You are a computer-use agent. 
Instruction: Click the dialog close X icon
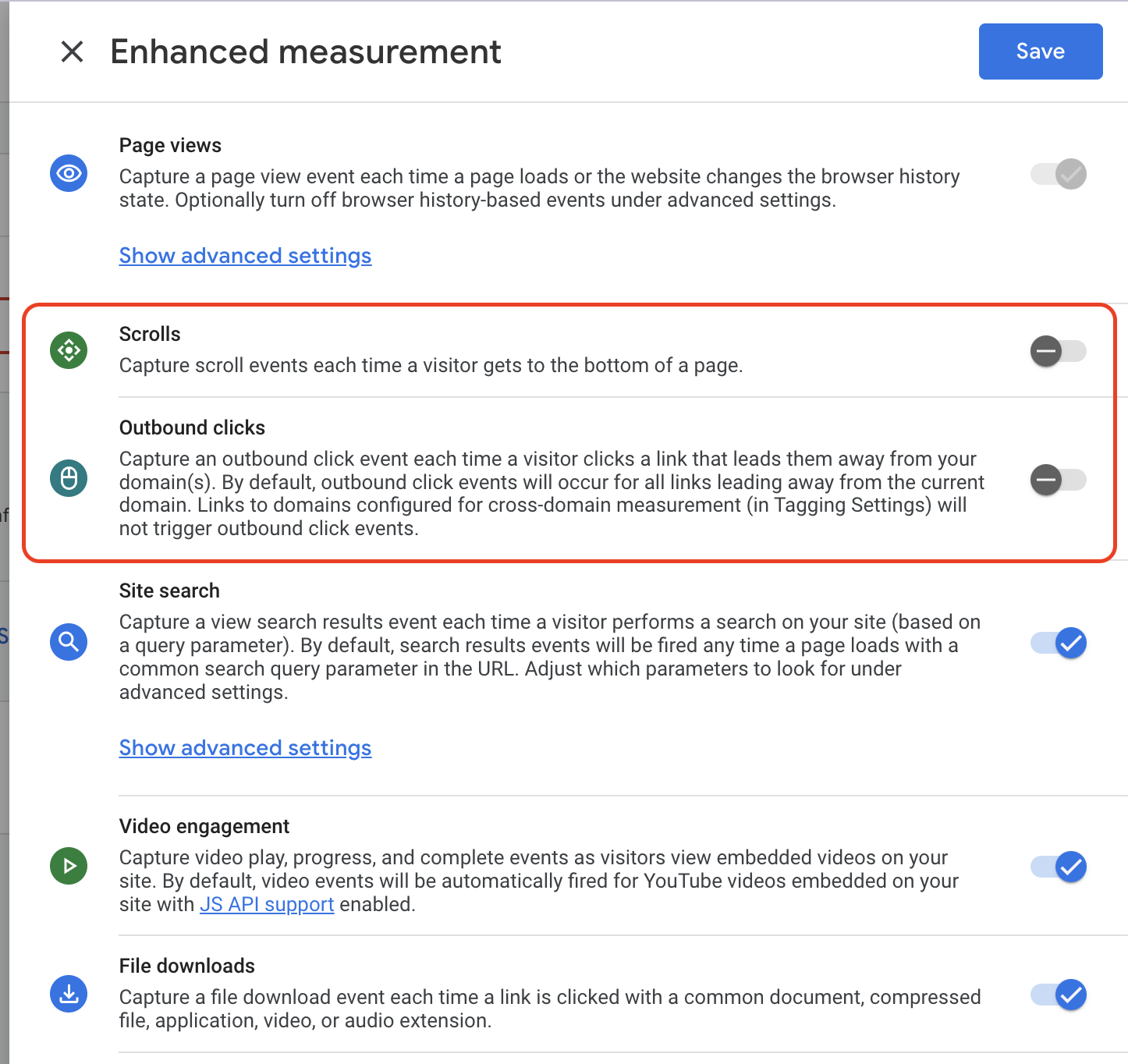(73, 52)
